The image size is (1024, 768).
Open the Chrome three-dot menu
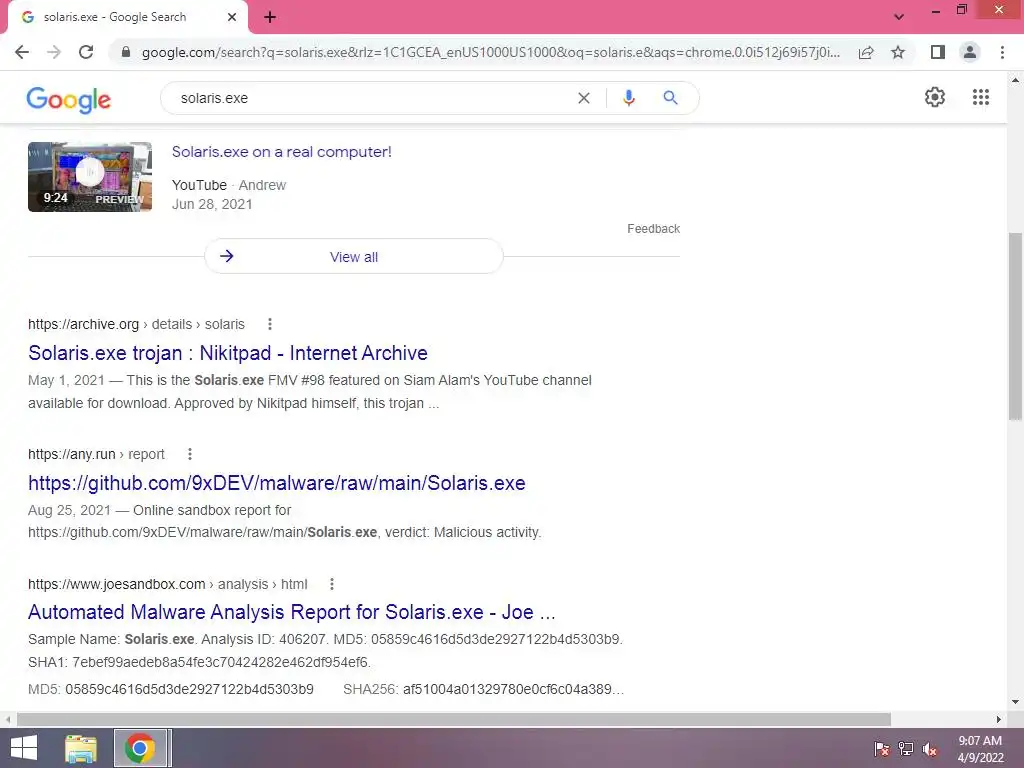click(1002, 52)
